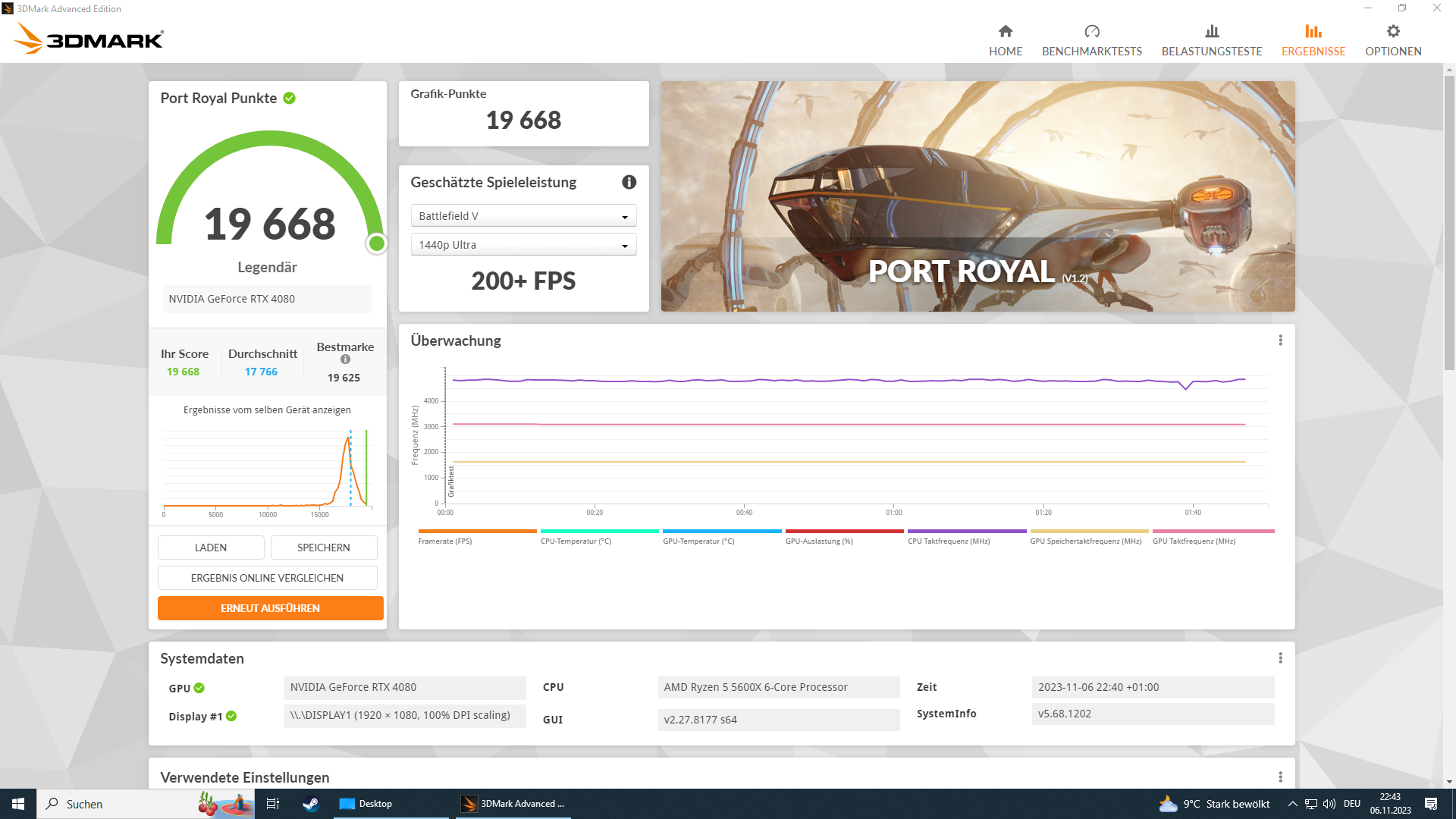Open Verwendete Einstellungen three-dot menu
Viewport: 1456px width, 819px height.
pos(1280,777)
